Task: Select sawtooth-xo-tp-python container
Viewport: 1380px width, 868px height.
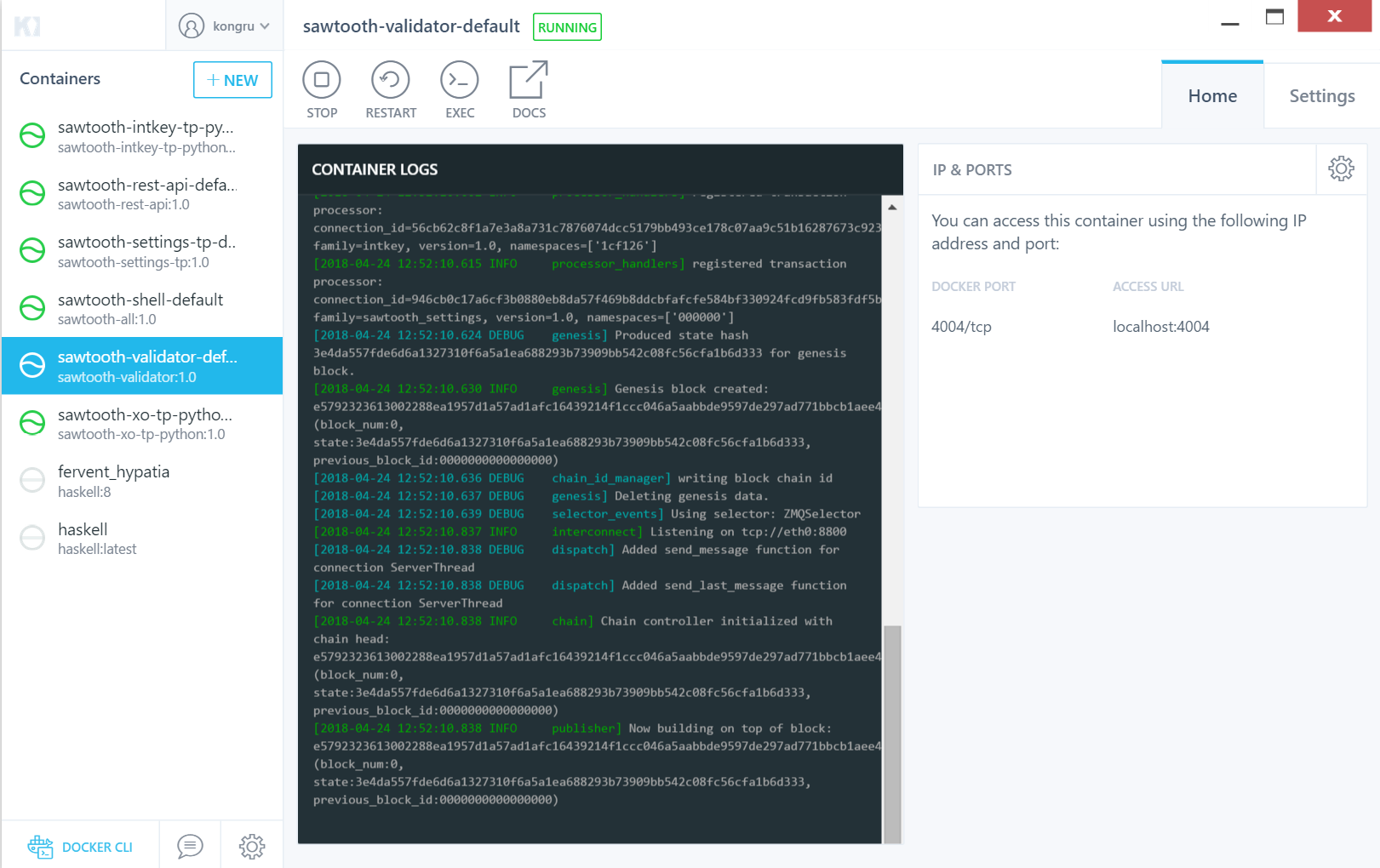Action: coord(142,423)
